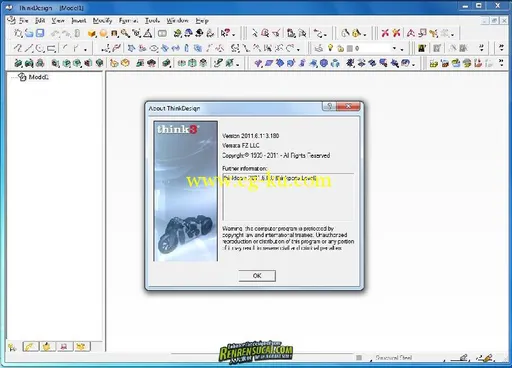Close the About ThinkDesign dialog
The height and width of the screenshot is (368, 512).
348,106
